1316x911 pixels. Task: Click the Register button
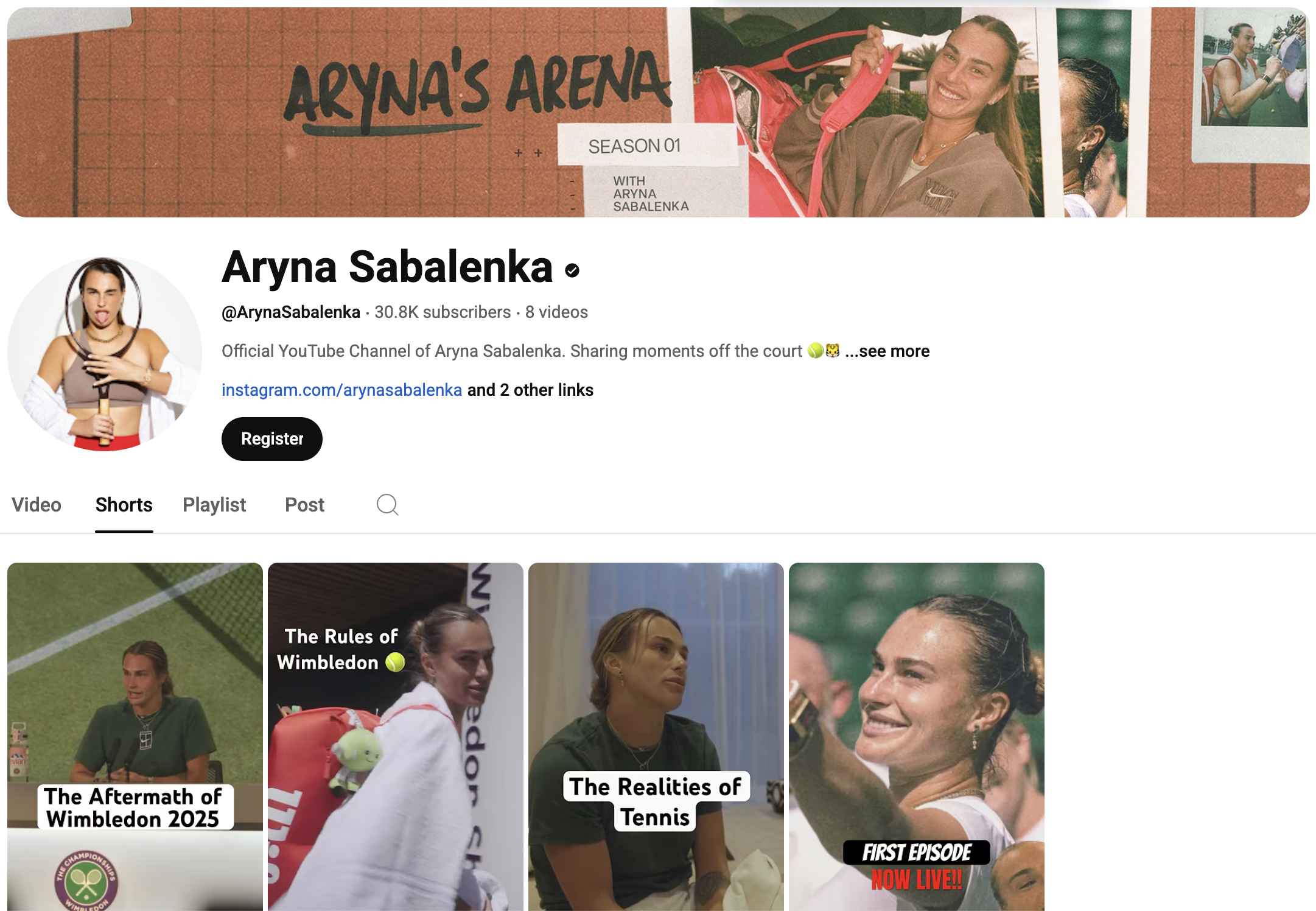pyautogui.click(x=272, y=439)
